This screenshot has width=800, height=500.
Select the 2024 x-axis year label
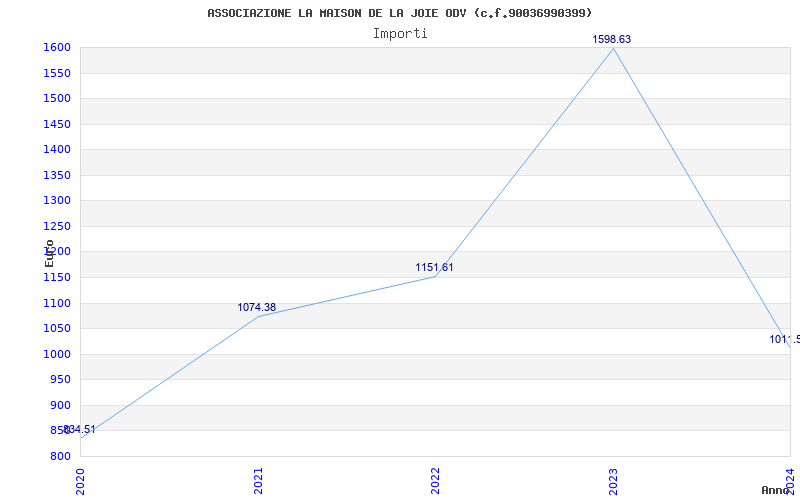790,481
